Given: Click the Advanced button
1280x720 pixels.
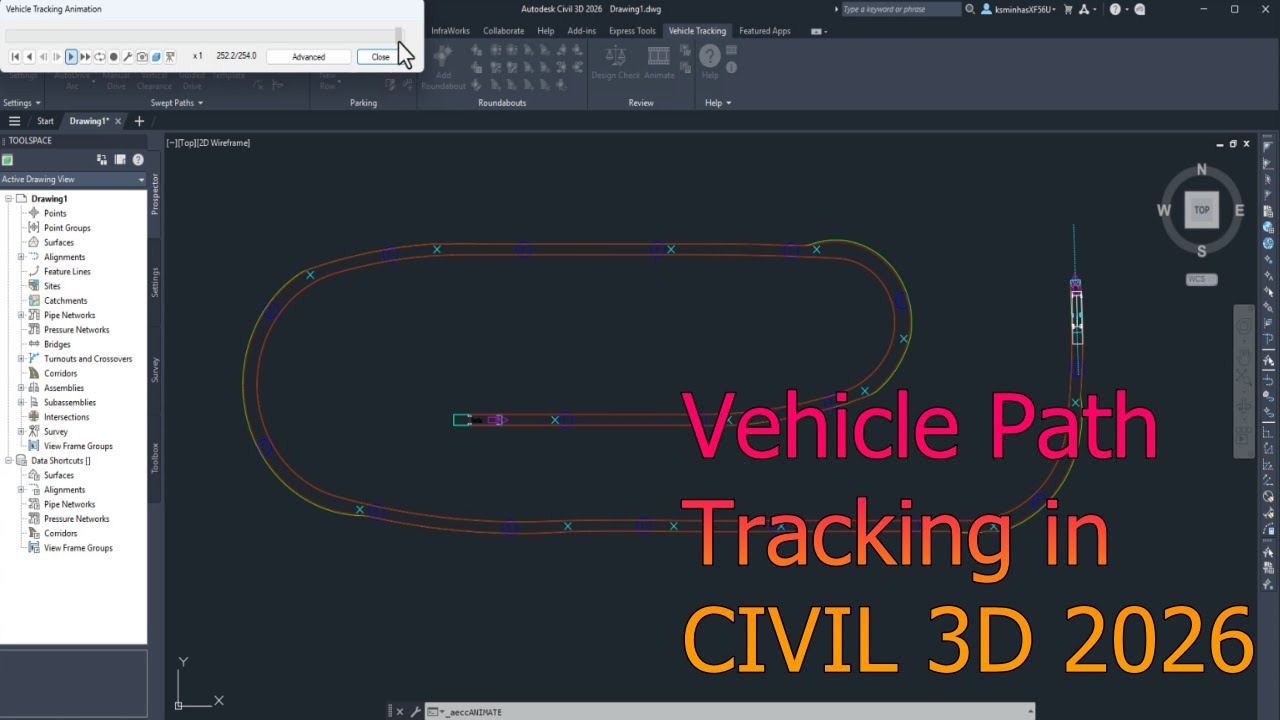Looking at the screenshot, I should click(308, 57).
